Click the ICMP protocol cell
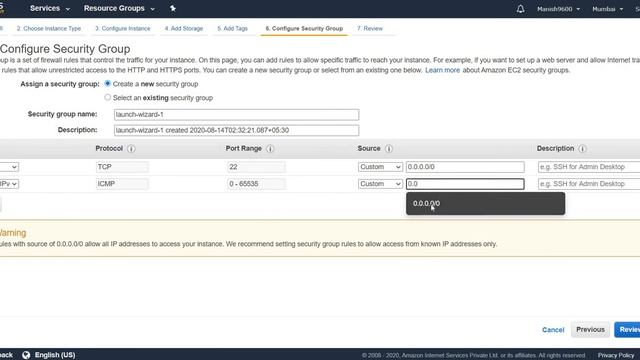Viewport: 640px width, 360px height. (x=122, y=184)
